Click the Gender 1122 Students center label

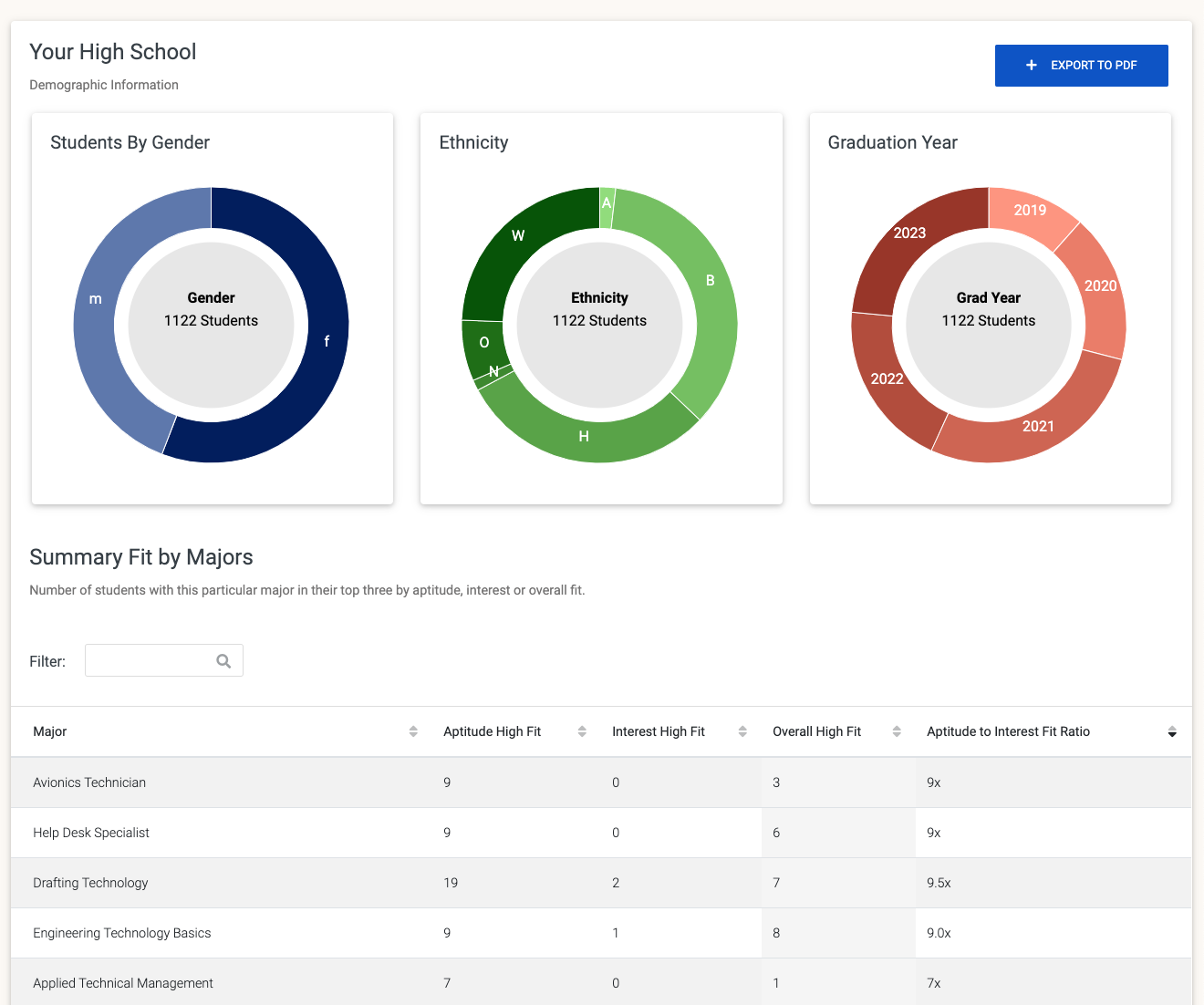[x=211, y=309]
